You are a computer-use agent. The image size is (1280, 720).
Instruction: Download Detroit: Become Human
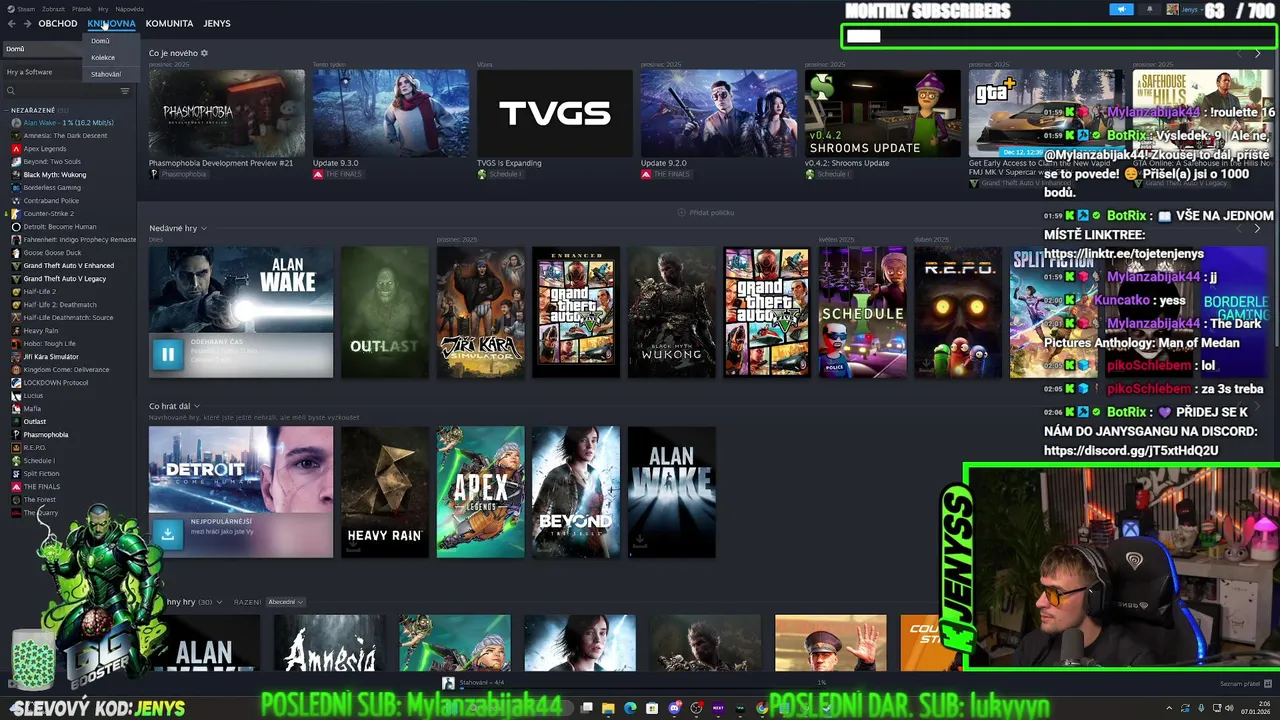168,533
